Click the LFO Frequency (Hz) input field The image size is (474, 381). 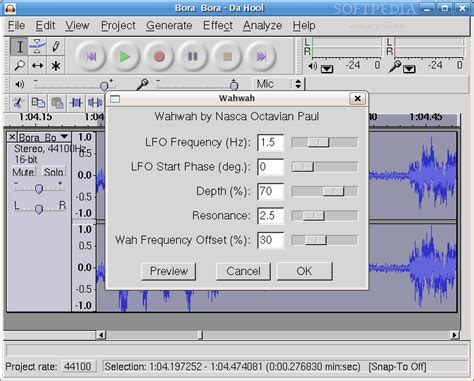(x=271, y=143)
